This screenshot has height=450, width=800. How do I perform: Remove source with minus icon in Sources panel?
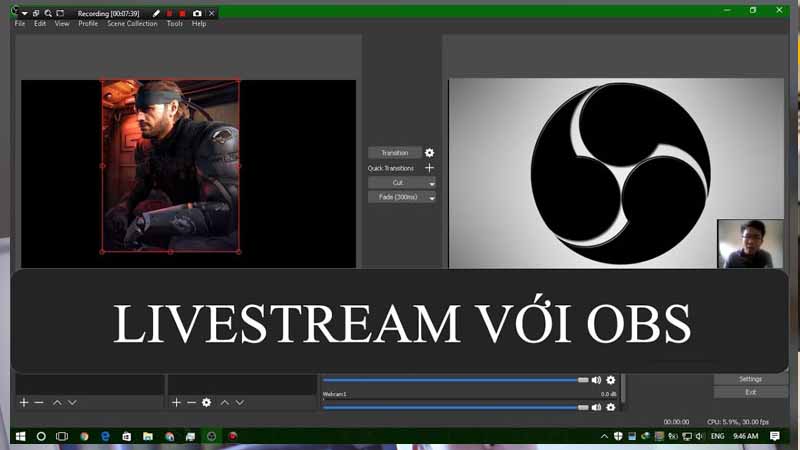[191, 403]
